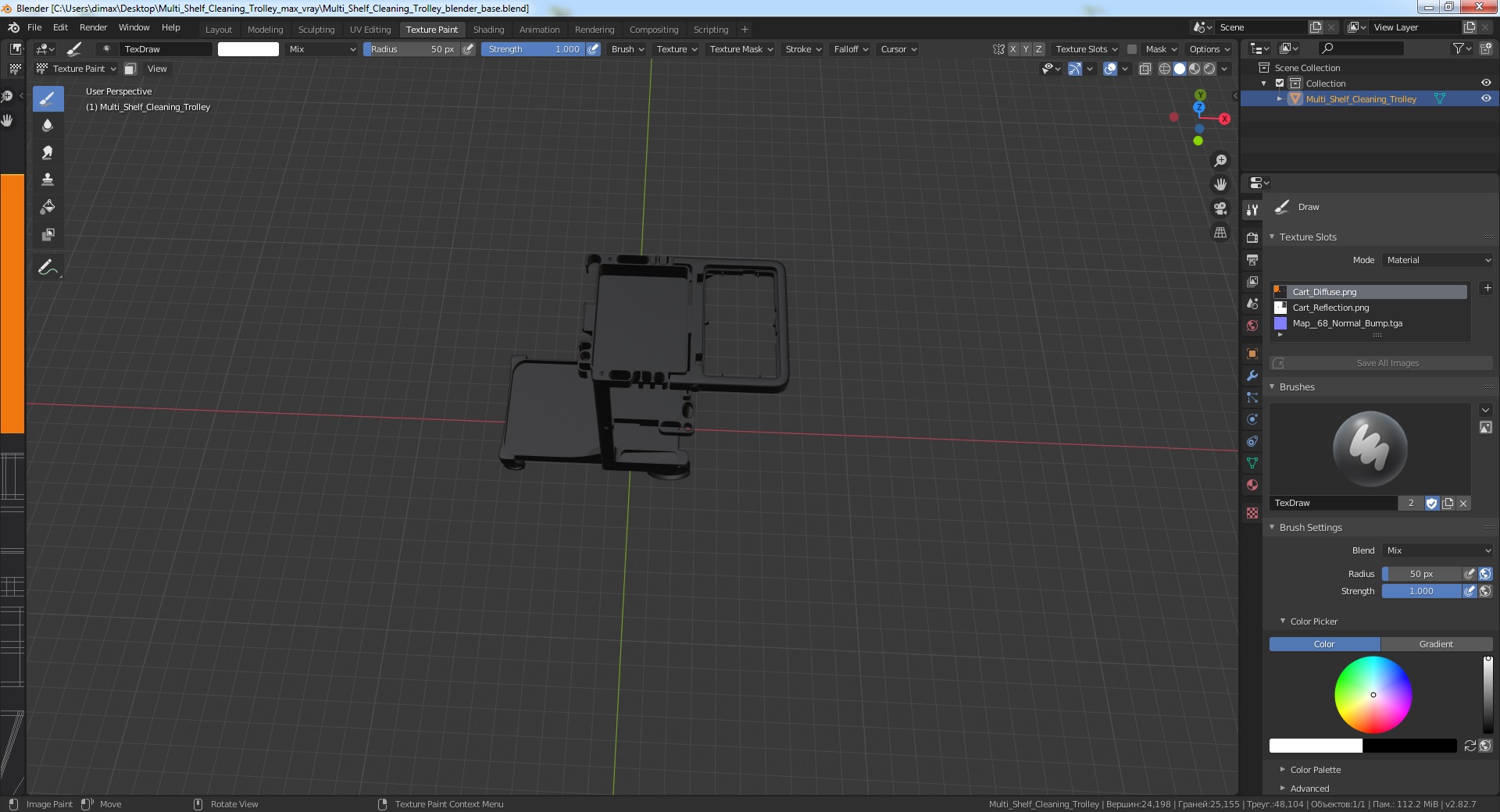Toggle fake user shield for TexDraw
The width and height of the screenshot is (1500, 812).
click(x=1431, y=504)
